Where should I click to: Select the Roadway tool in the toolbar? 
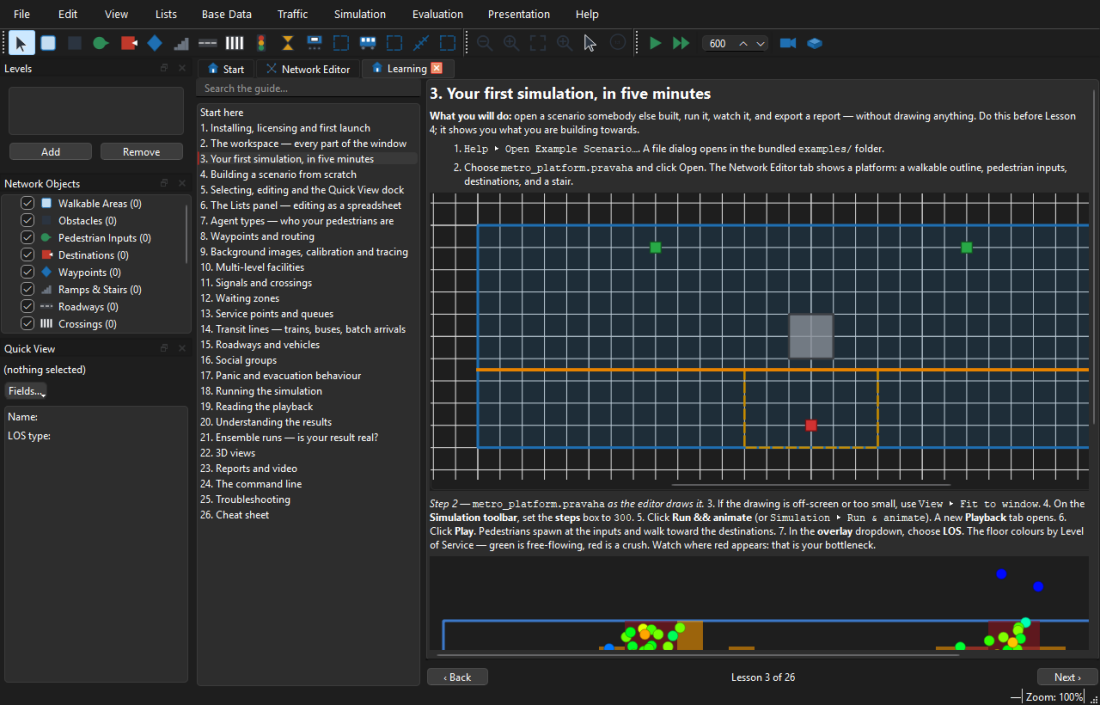(x=208, y=43)
